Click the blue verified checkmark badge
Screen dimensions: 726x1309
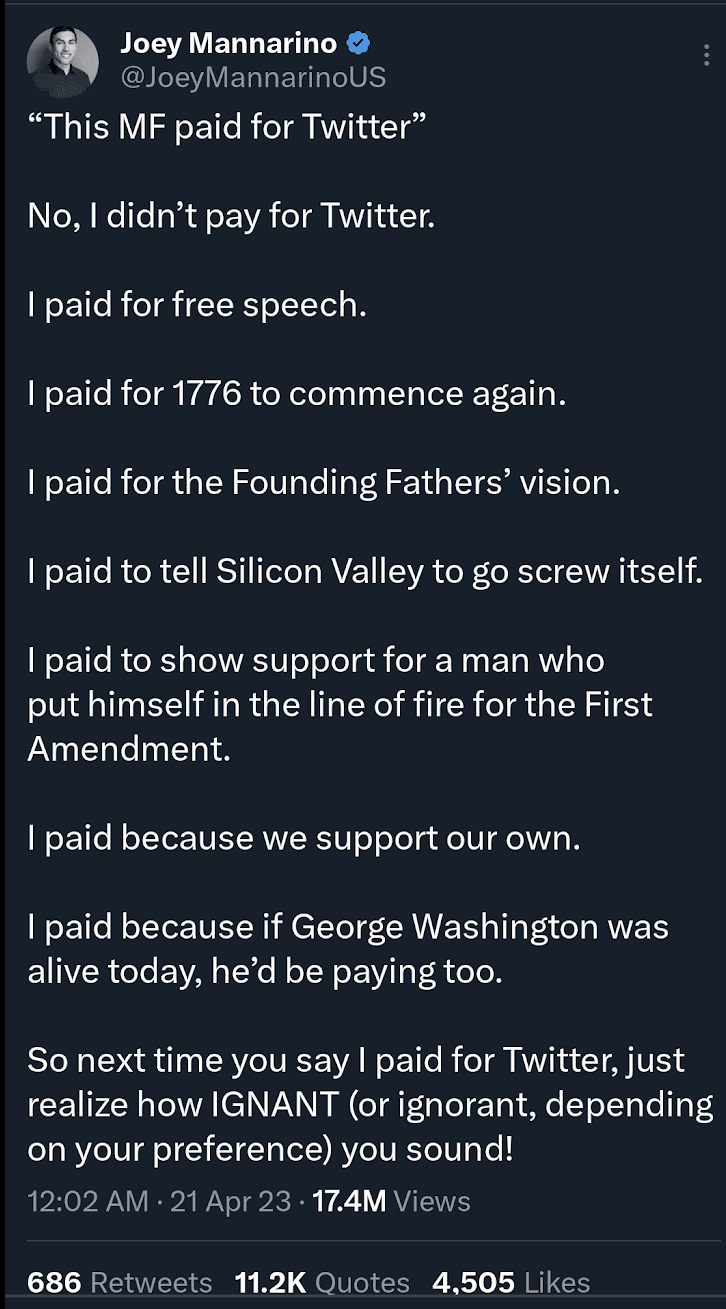(359, 43)
